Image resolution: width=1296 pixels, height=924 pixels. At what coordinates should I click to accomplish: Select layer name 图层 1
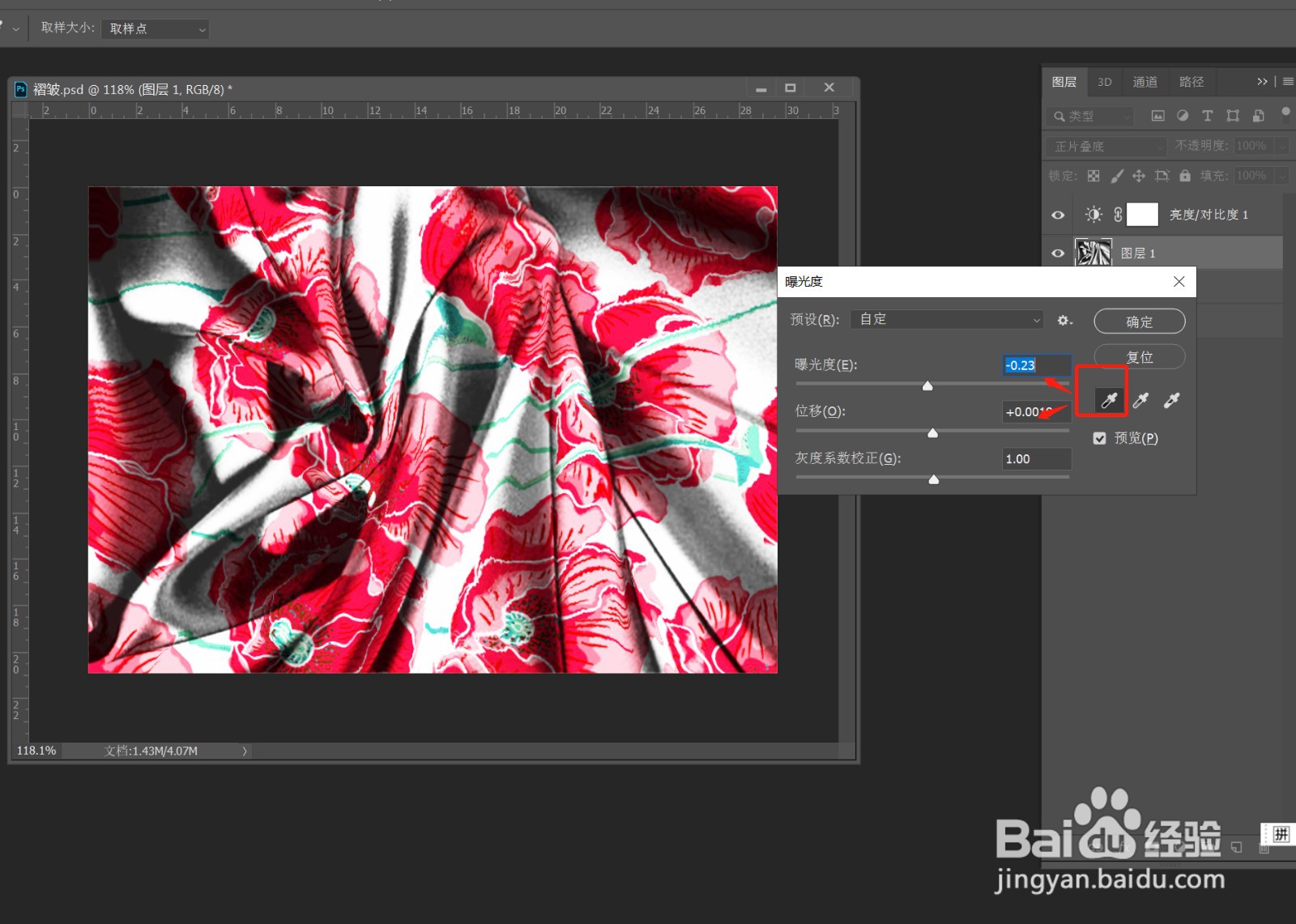(x=1138, y=253)
